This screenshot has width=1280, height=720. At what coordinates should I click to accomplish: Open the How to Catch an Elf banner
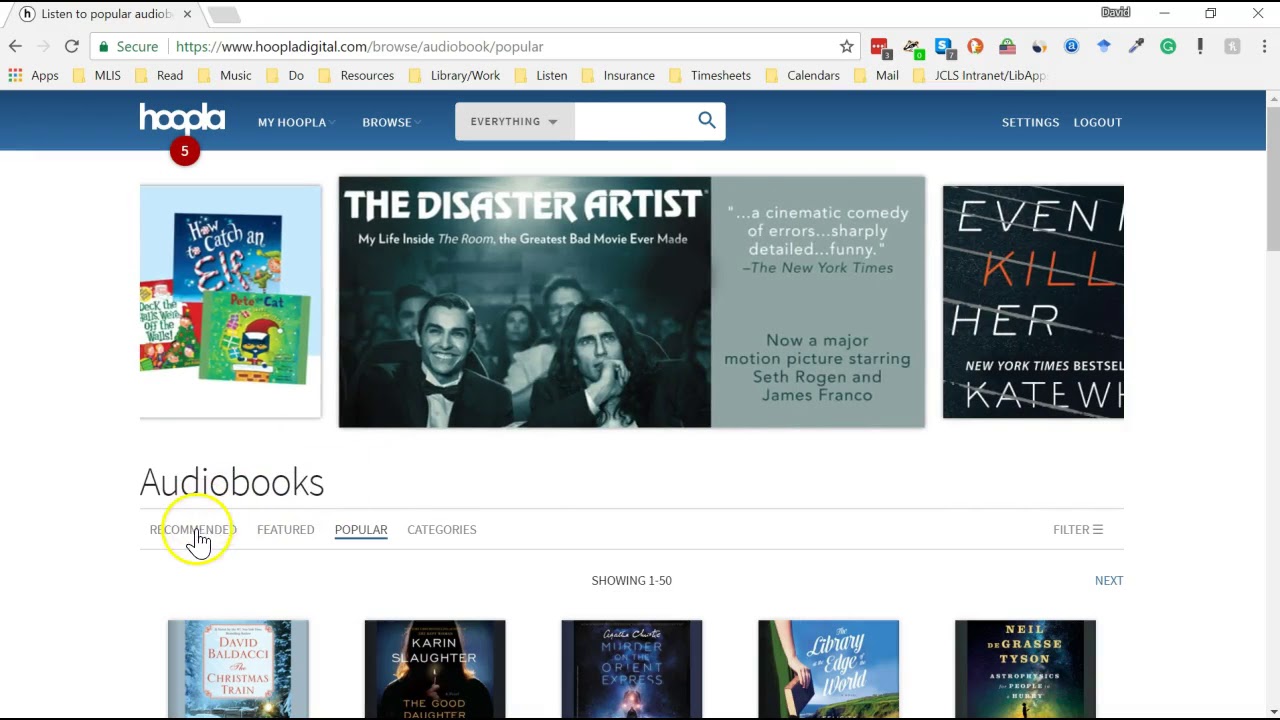pyautogui.click(x=230, y=301)
